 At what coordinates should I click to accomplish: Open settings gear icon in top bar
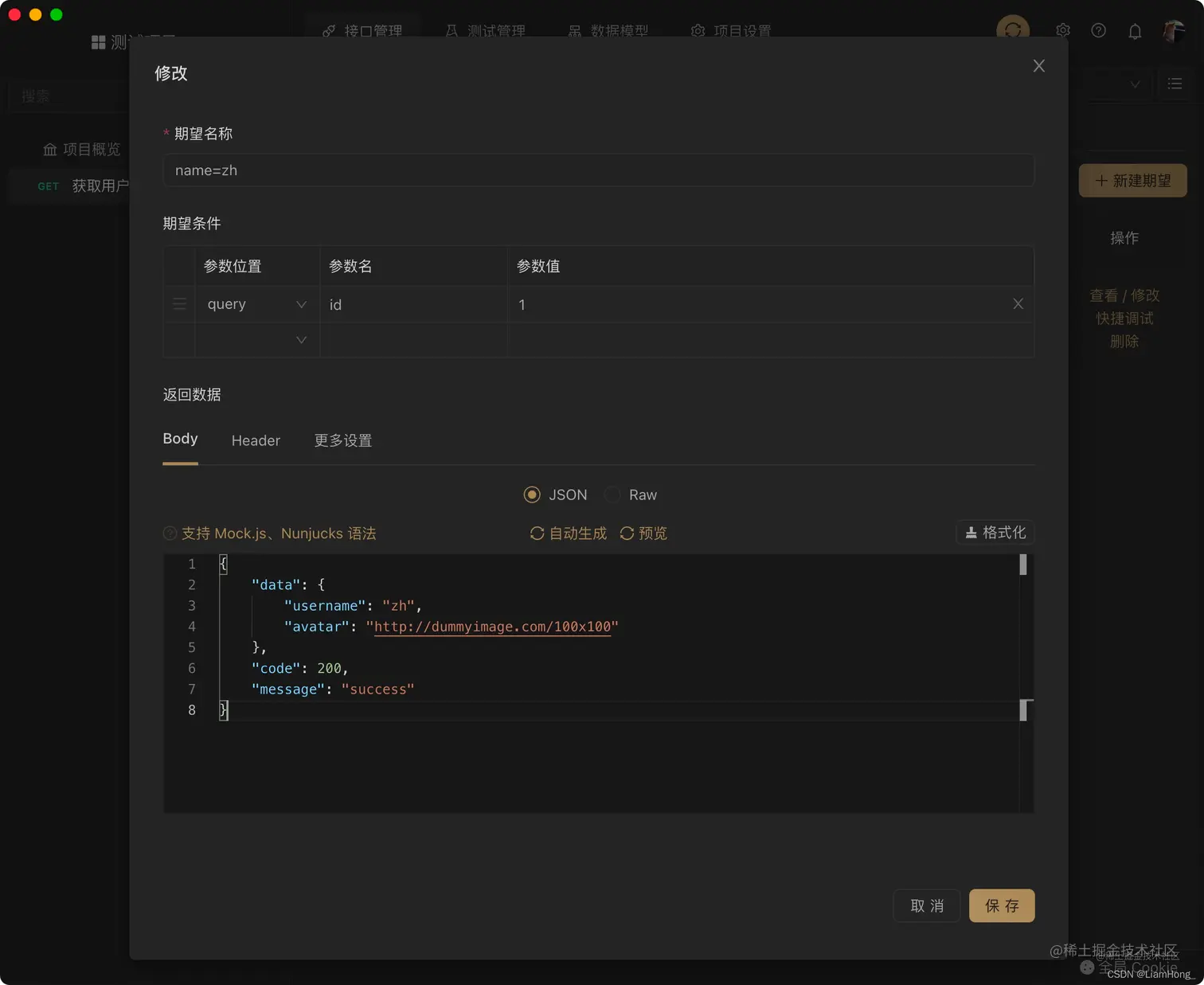coord(1062,30)
